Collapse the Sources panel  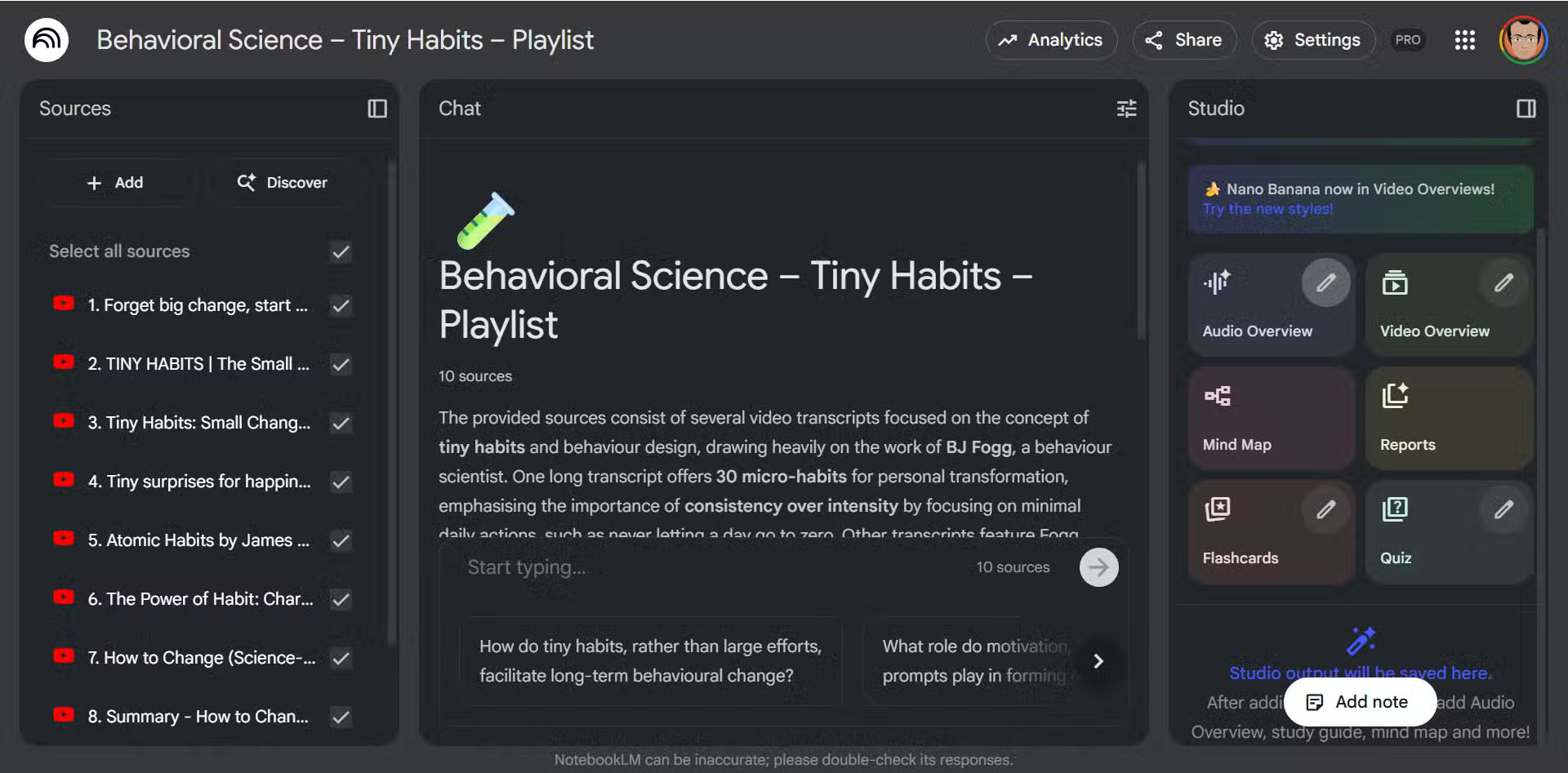(x=376, y=109)
